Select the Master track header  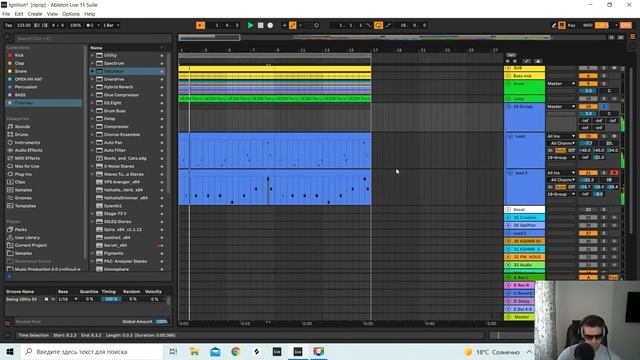(521, 317)
